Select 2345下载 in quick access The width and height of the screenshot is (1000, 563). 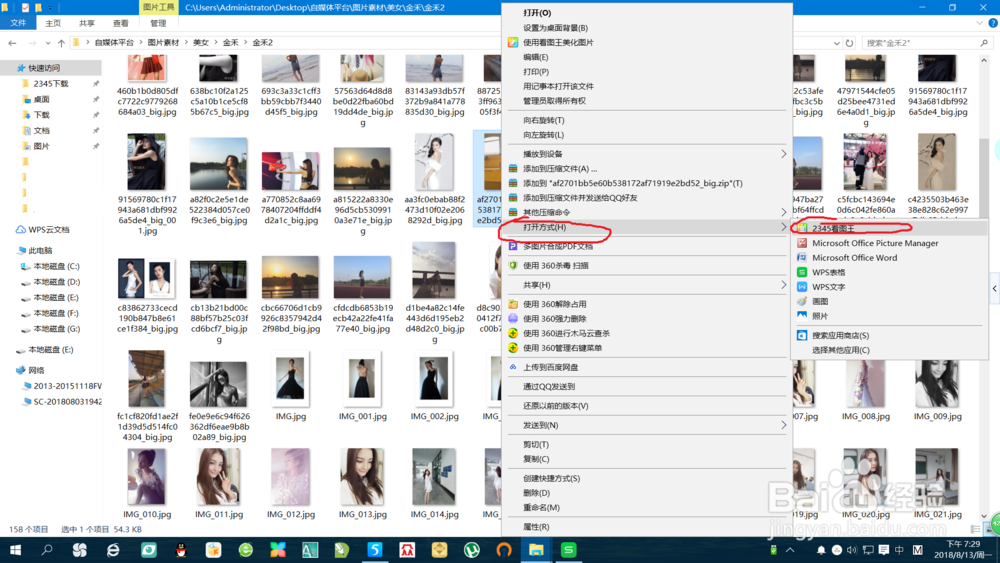point(51,84)
